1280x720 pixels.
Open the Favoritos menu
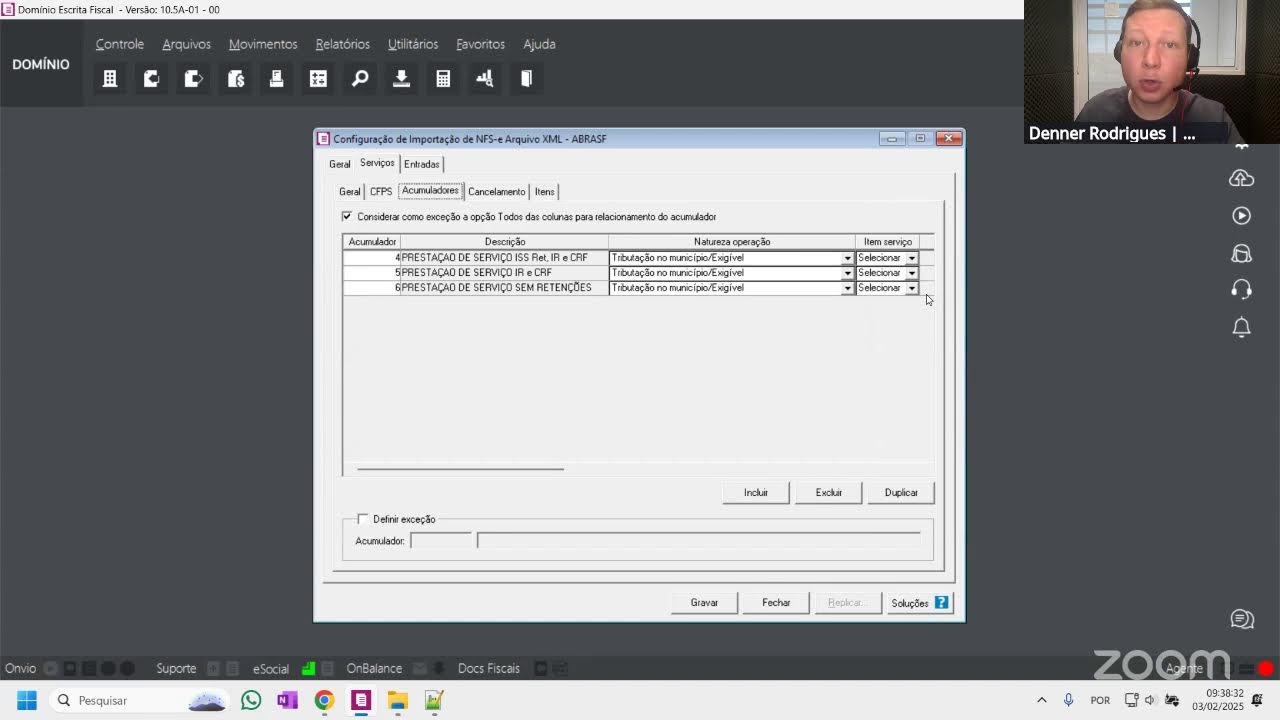480,44
